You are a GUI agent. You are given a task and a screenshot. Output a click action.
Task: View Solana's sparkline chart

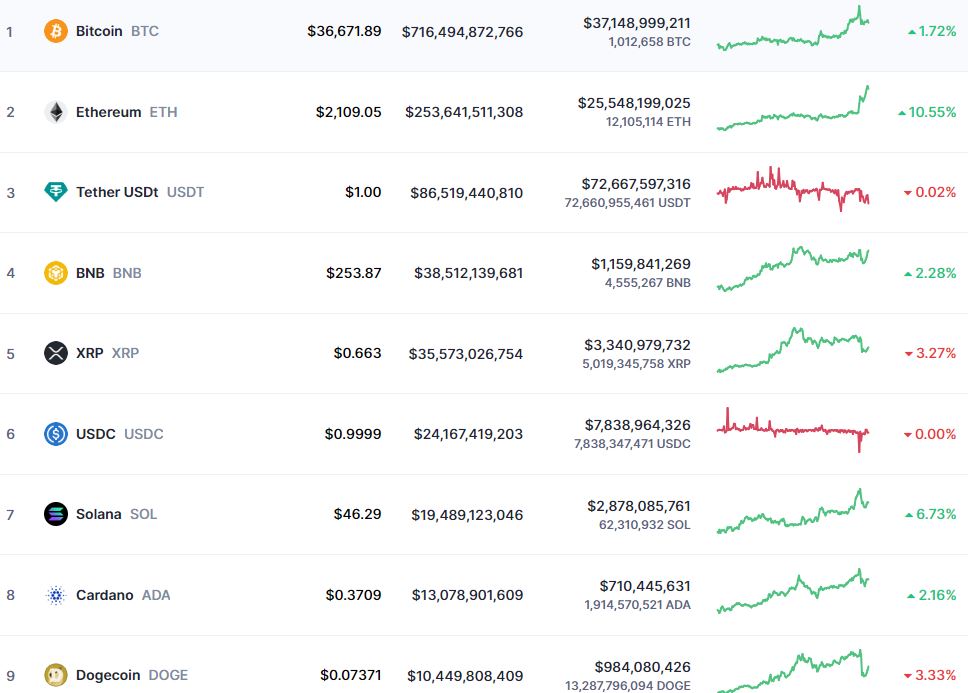(x=793, y=511)
